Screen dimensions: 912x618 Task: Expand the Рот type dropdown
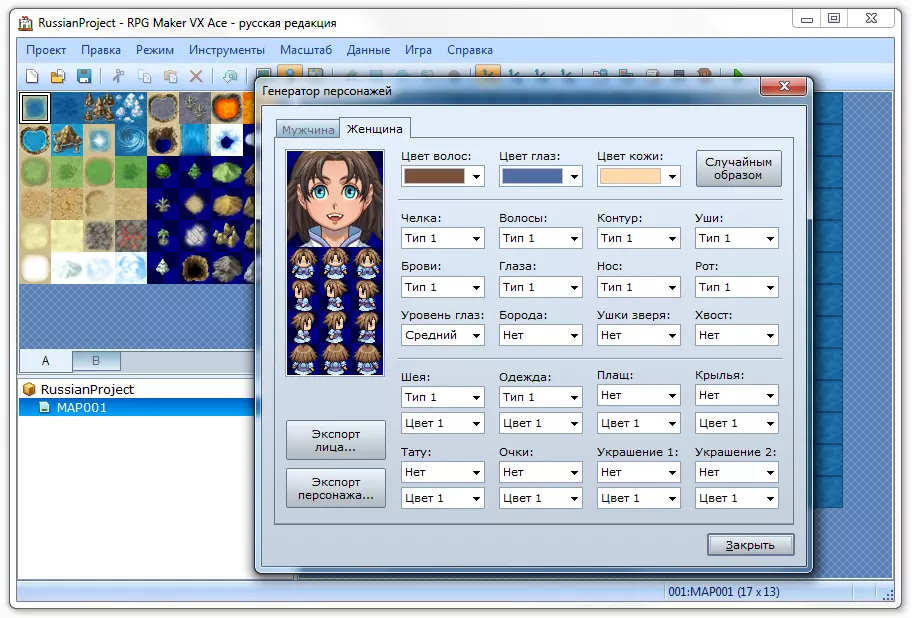tap(736, 287)
